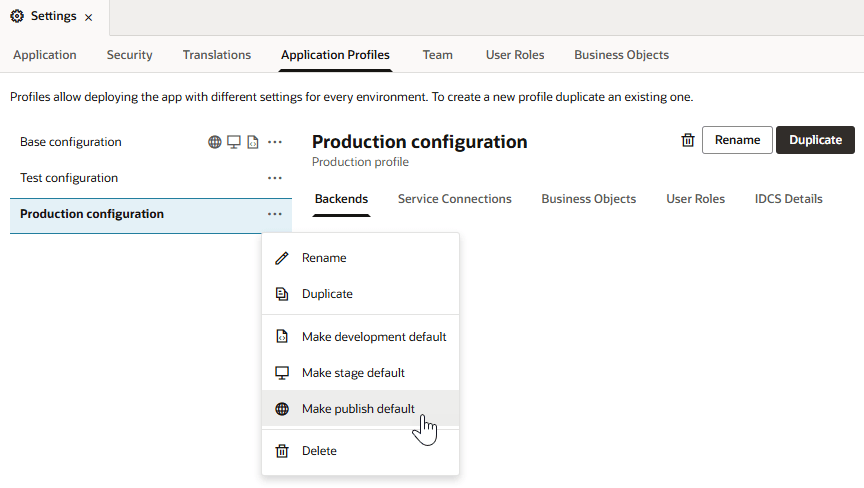Click the development default file icon in menu
Screen dimensions: 864x488
click(282, 337)
